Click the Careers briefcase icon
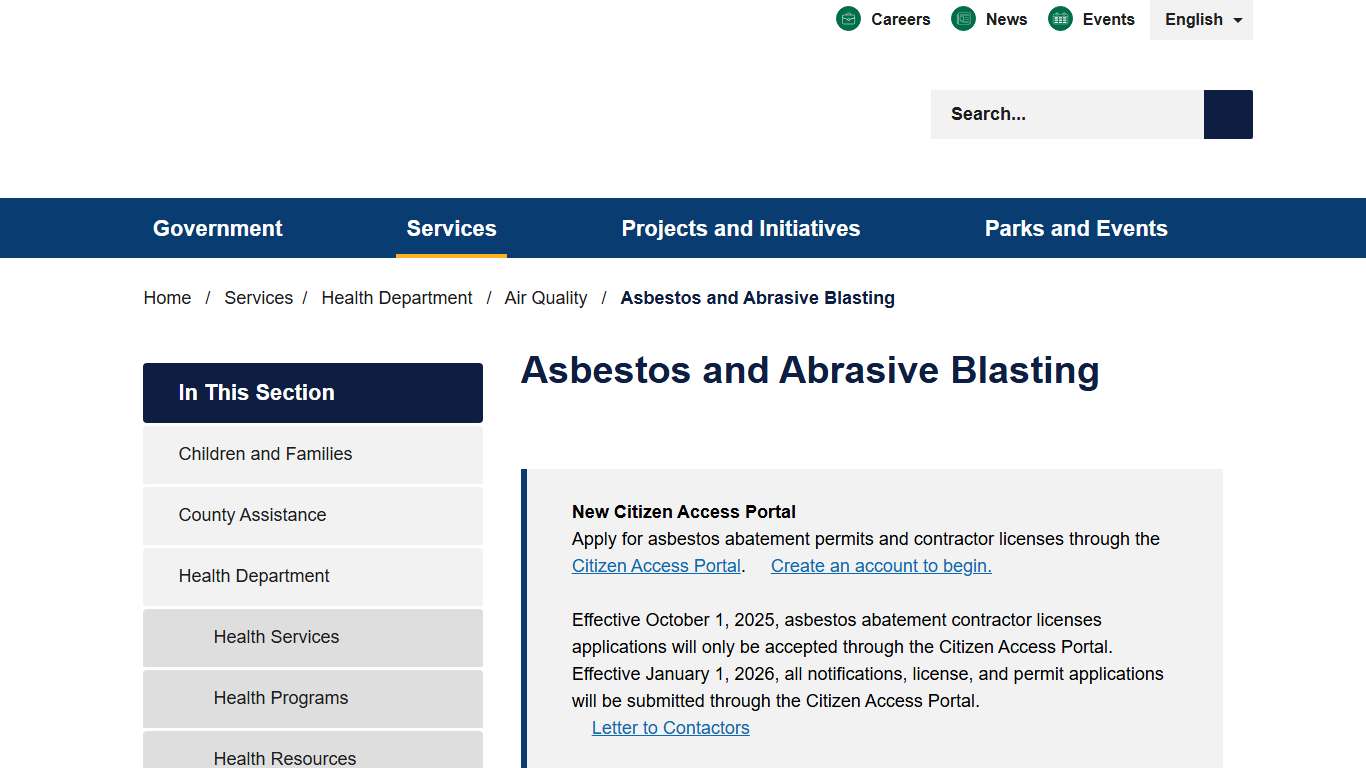This screenshot has height=768, width=1366. 848,18
